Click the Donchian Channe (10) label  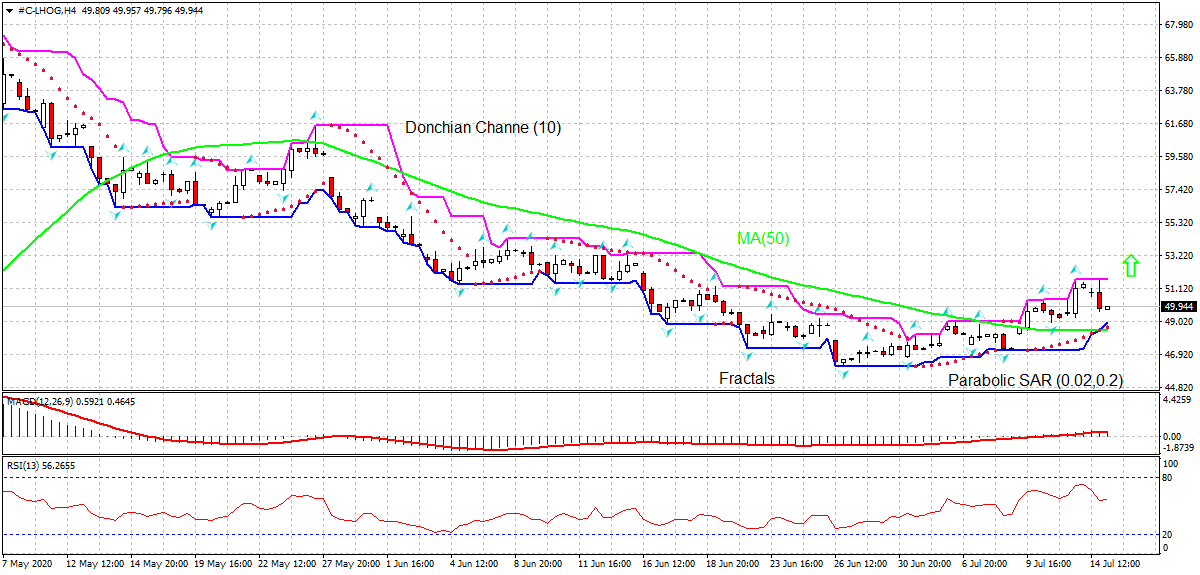click(x=483, y=127)
